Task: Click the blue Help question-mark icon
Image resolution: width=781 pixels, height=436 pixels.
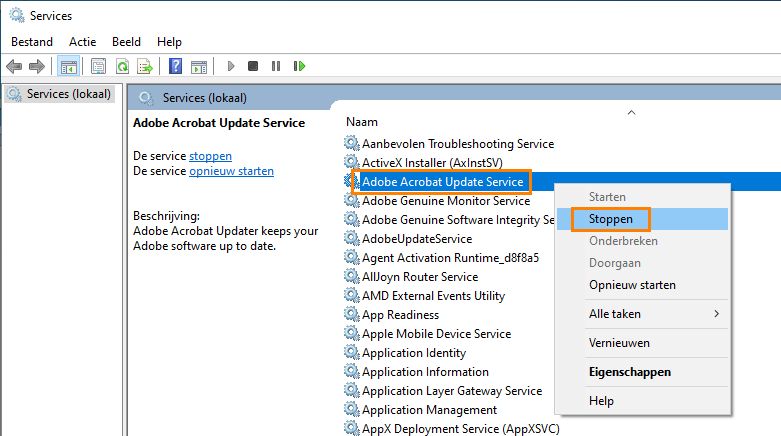Action: pyautogui.click(x=175, y=66)
